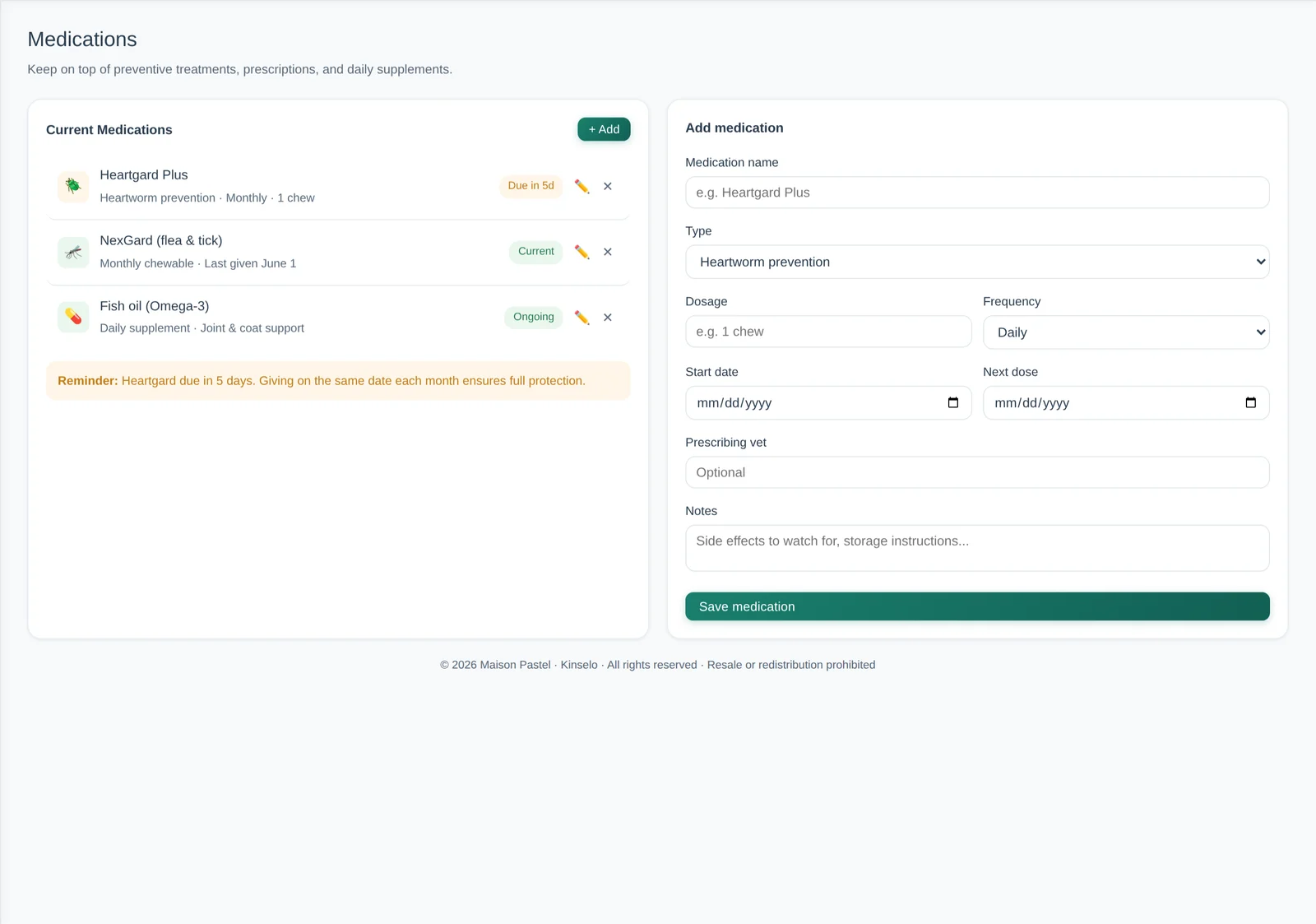This screenshot has width=1316, height=924.
Task: Save the medication form
Action: point(977,606)
